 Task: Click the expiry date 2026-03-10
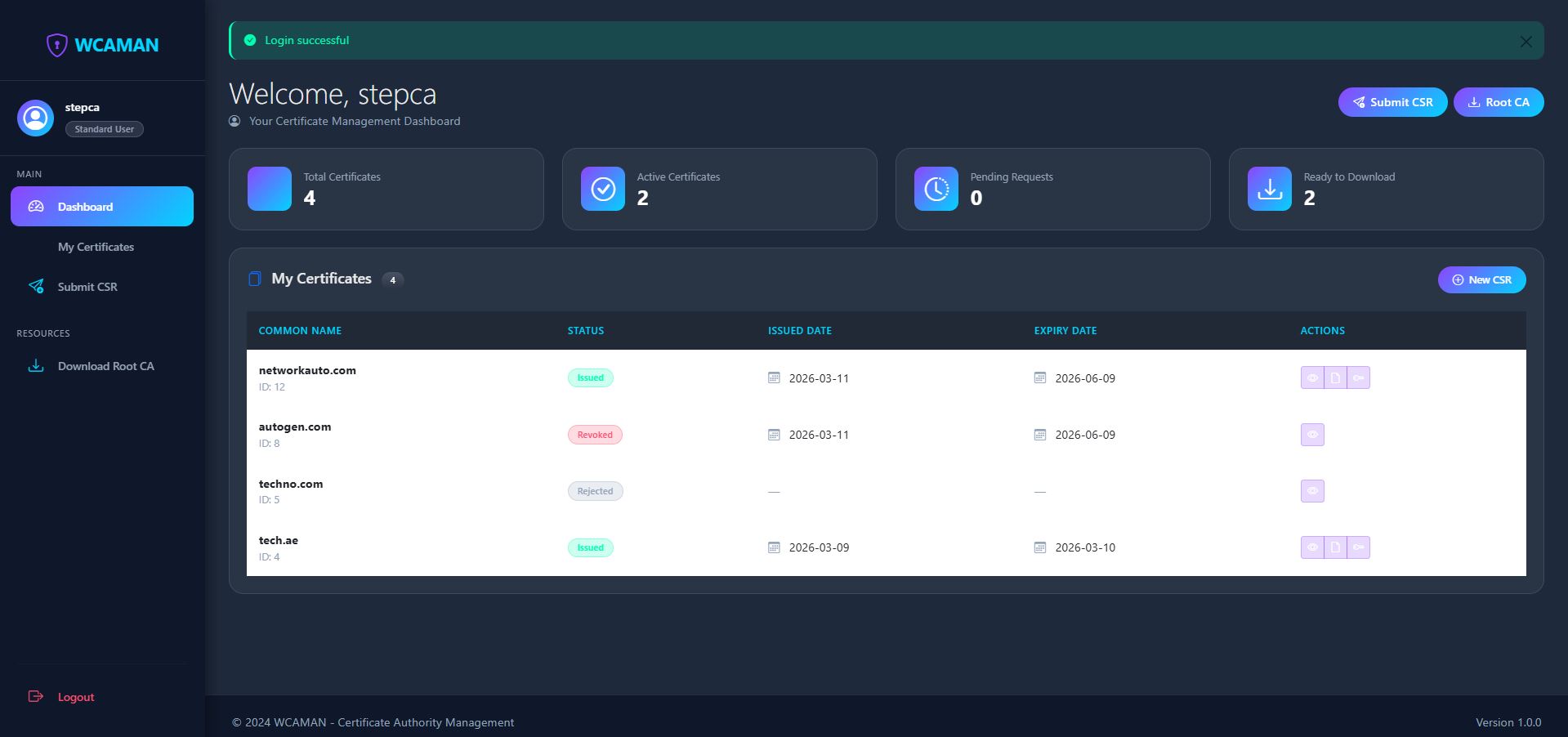[x=1085, y=547]
